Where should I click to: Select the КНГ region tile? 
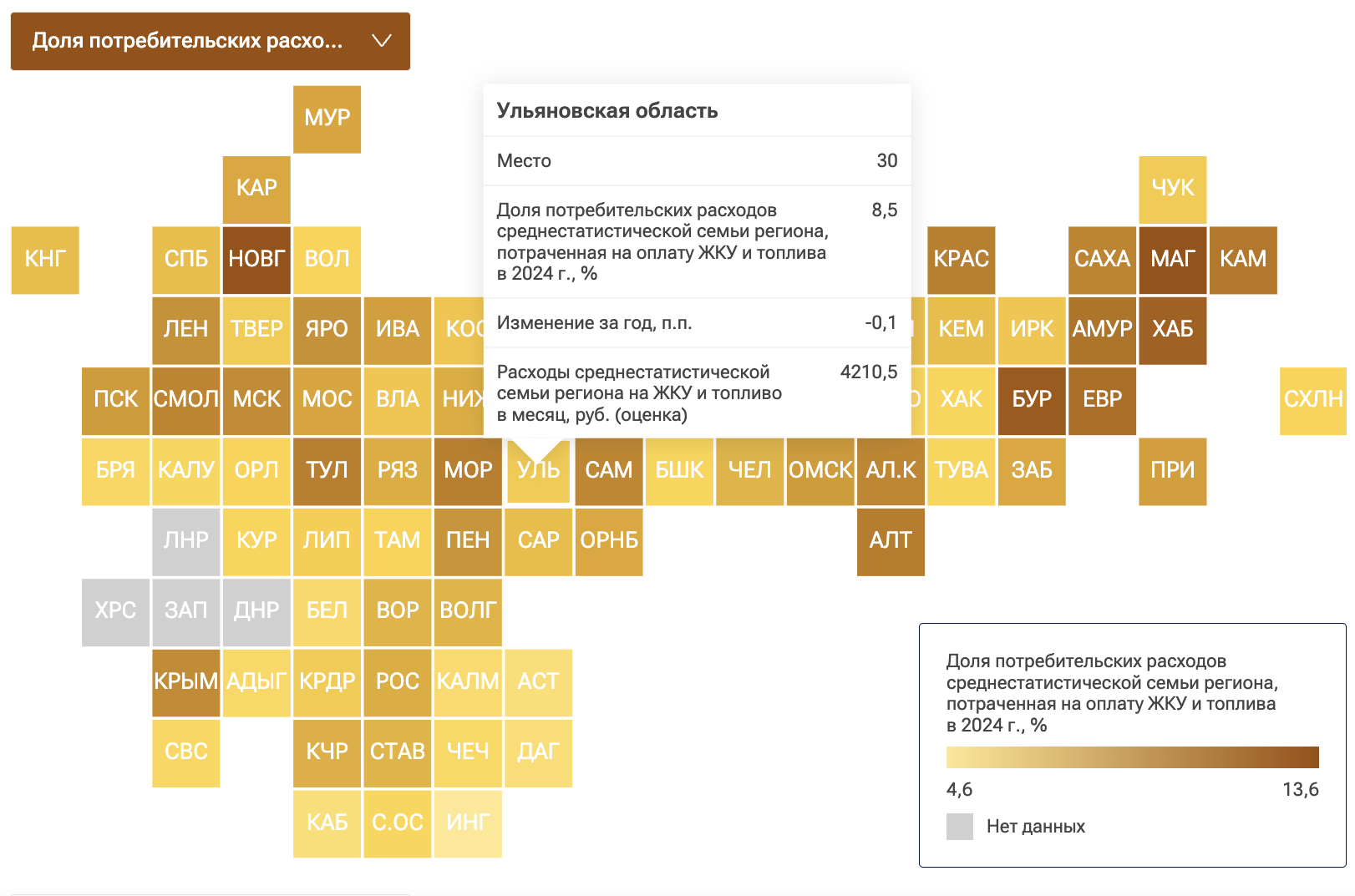(x=45, y=260)
